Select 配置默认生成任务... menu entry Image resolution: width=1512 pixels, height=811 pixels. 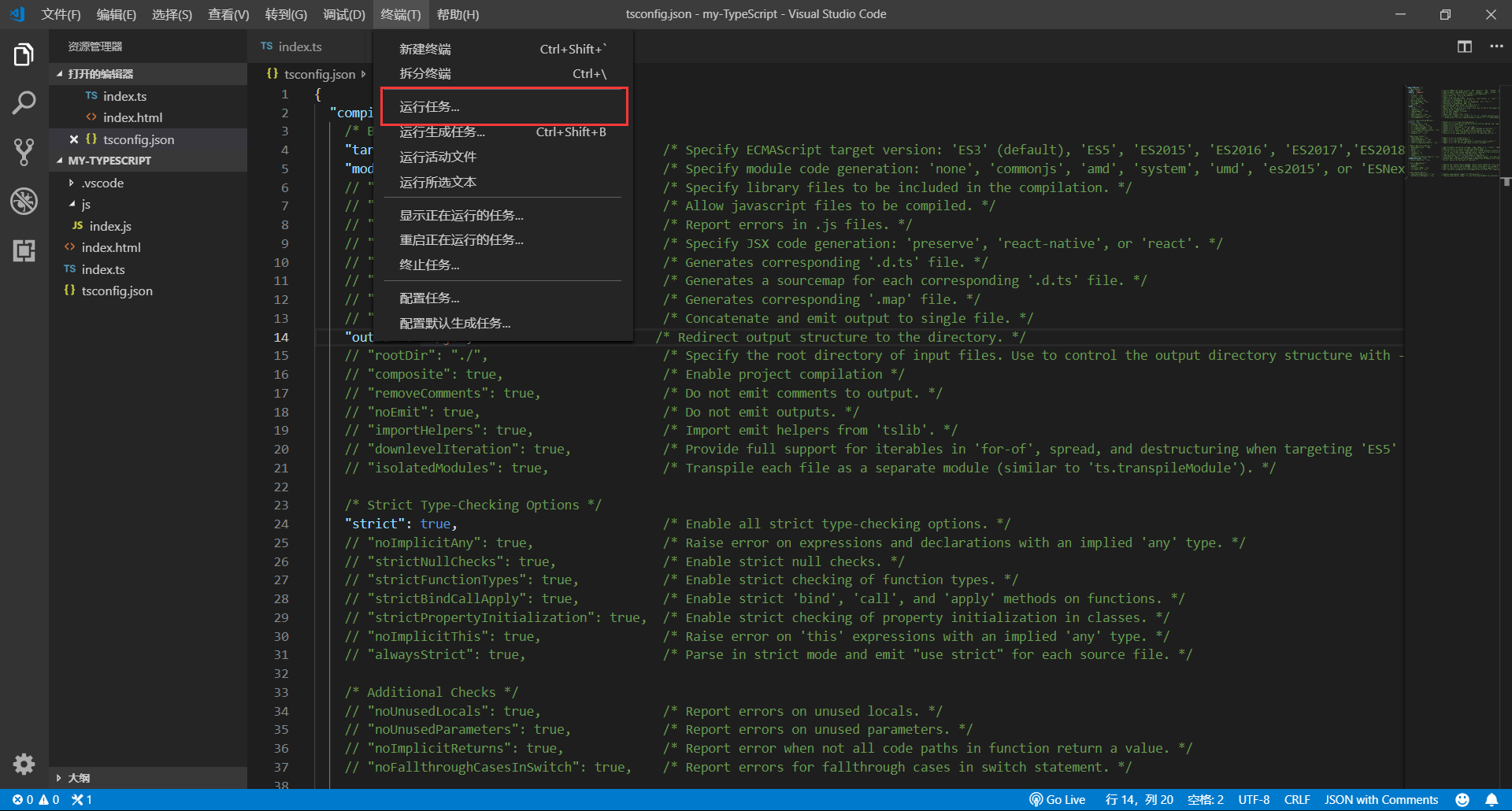(503, 324)
